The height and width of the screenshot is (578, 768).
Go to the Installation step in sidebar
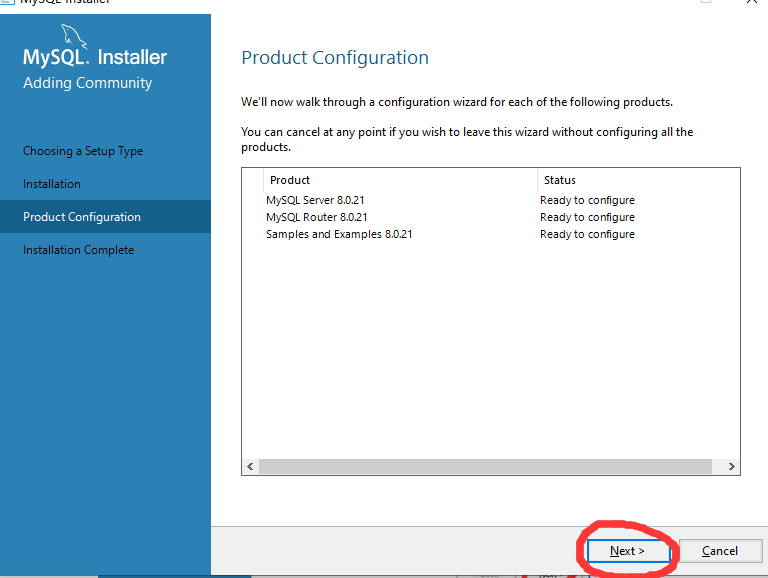coord(51,184)
